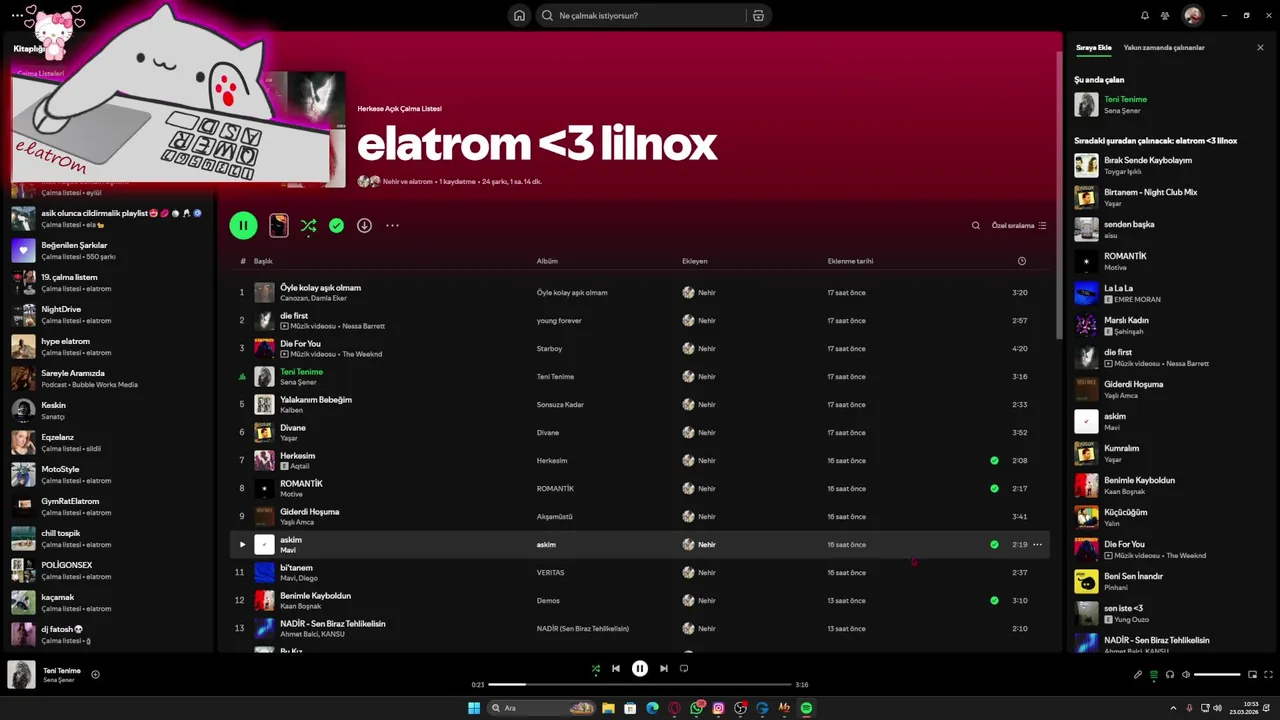Switch to Sıraya Ekle tab
The height and width of the screenshot is (720, 1280).
tap(1093, 47)
